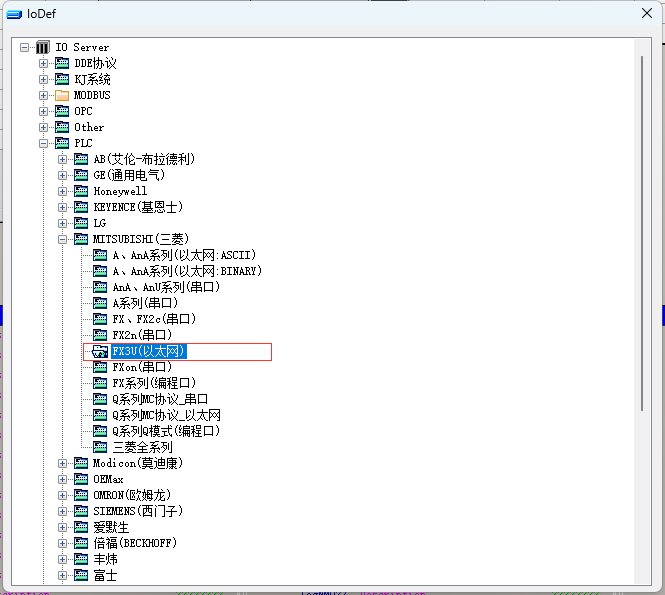Click the GE(通用电气) driver icon

(x=81, y=175)
